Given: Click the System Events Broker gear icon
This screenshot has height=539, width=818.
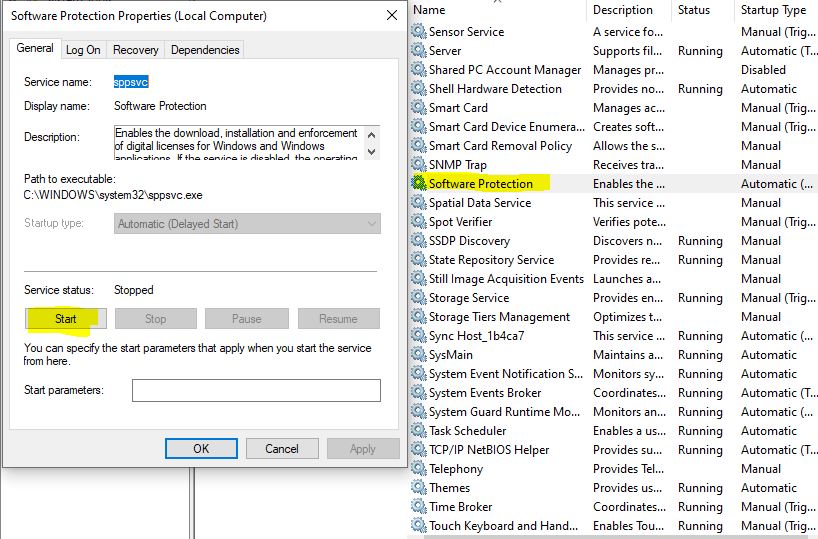Looking at the screenshot, I should 419,392.
